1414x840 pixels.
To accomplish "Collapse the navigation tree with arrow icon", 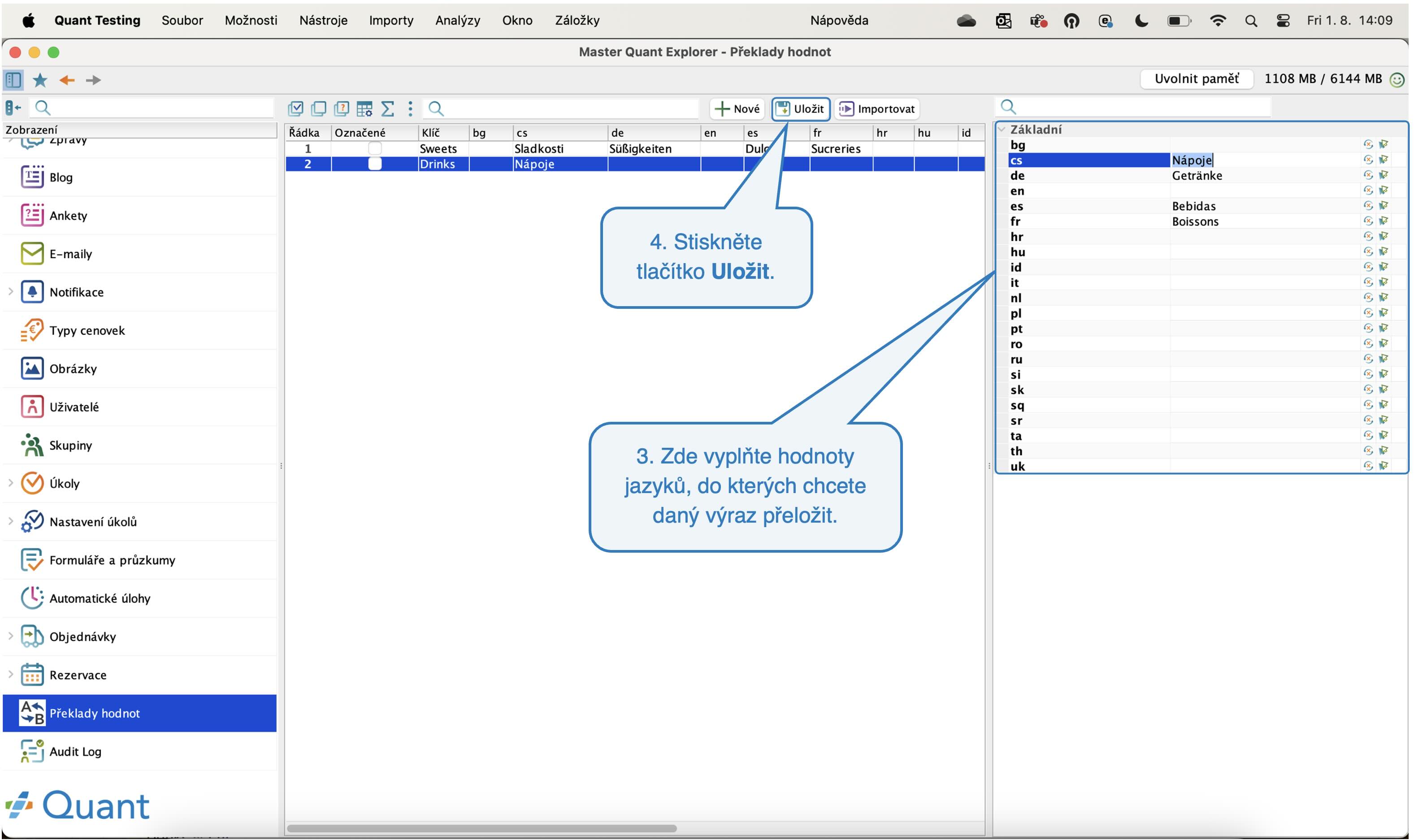I will click(x=13, y=107).
